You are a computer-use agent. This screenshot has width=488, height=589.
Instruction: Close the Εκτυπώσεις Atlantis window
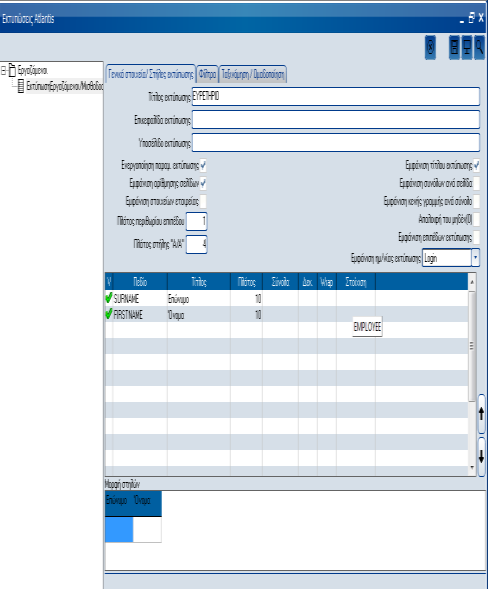[481, 17]
